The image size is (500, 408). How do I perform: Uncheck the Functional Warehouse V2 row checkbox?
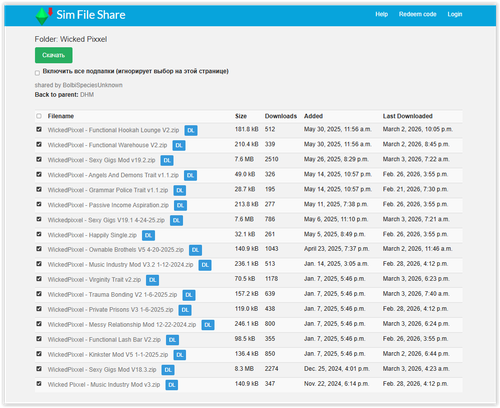[x=39, y=144]
